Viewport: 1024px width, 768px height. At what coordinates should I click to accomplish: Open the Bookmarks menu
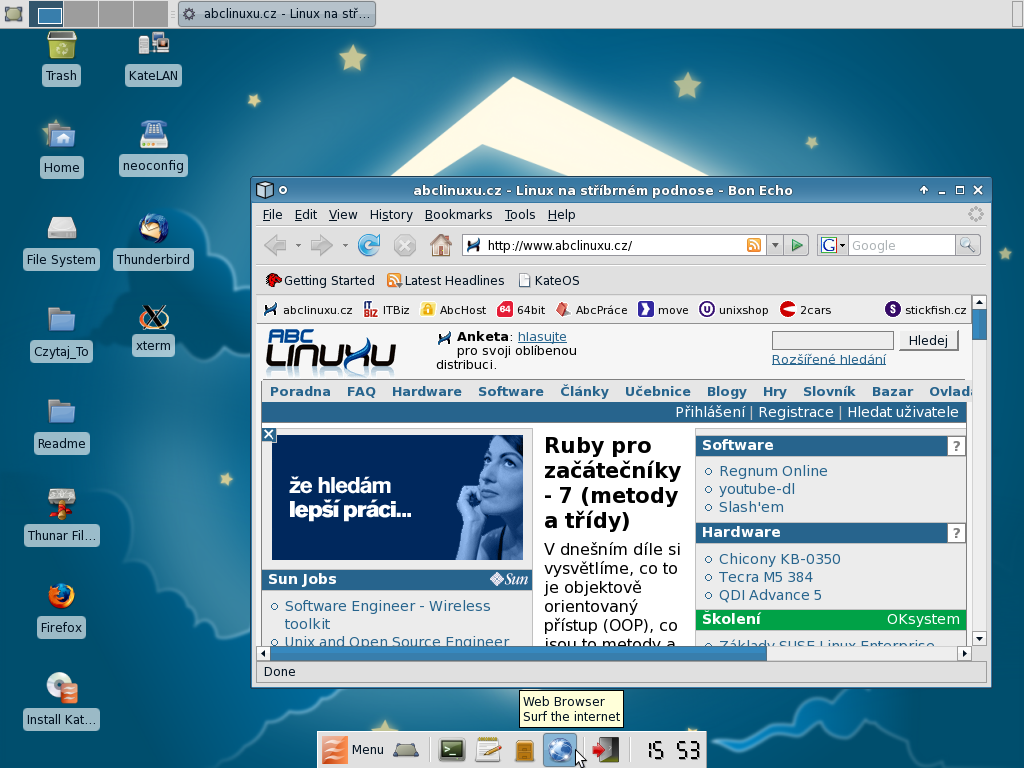pyautogui.click(x=458, y=215)
